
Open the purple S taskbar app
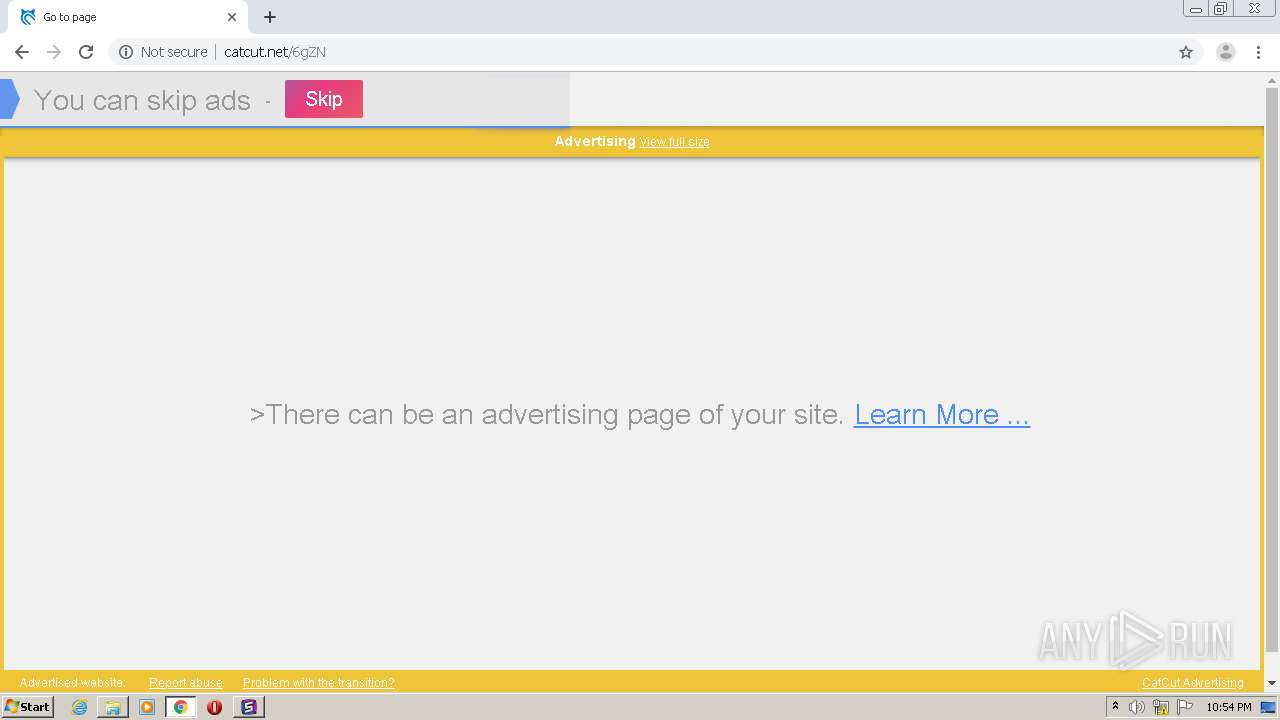(248, 707)
